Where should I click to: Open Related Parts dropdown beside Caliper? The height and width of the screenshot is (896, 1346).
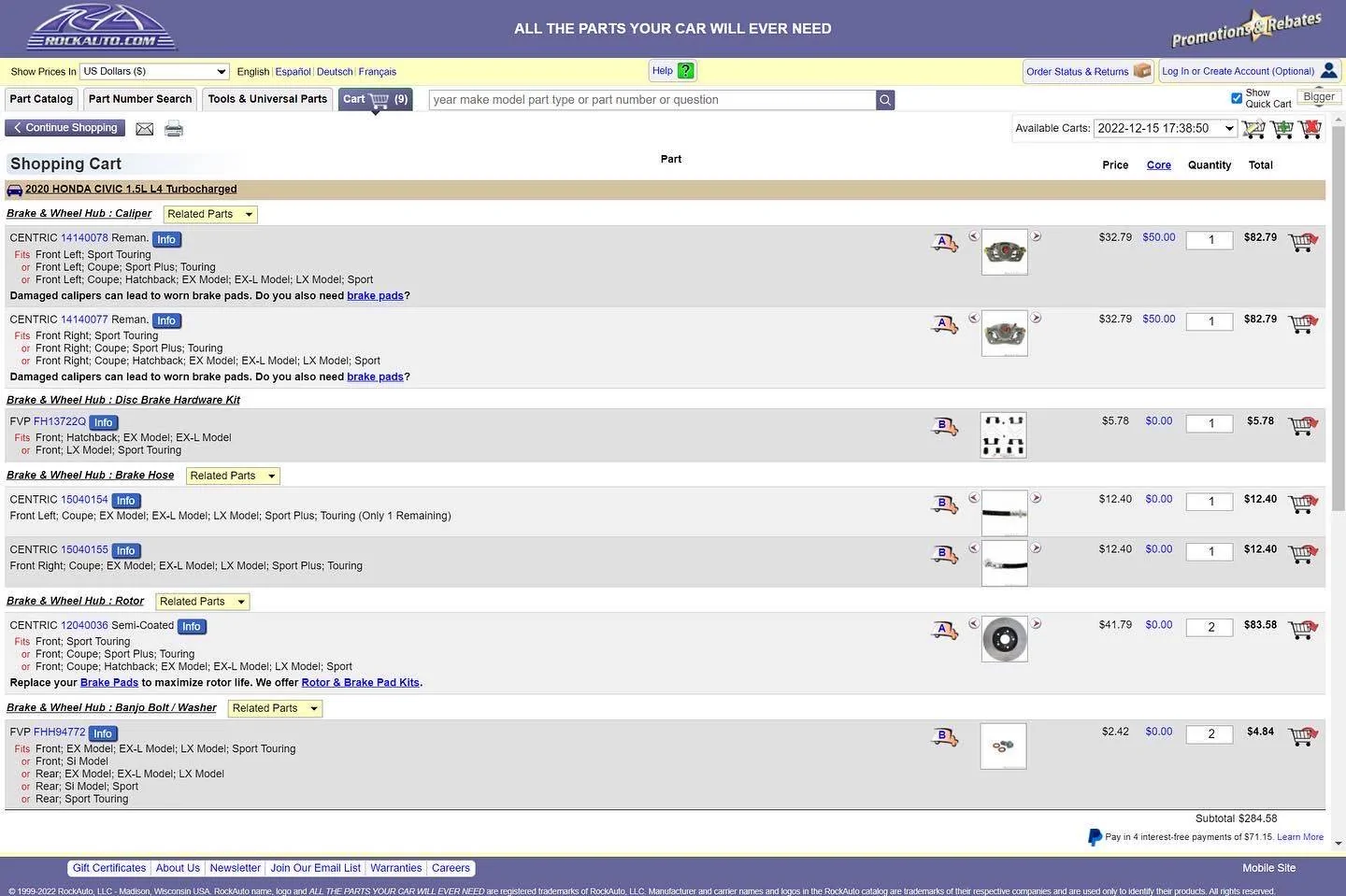click(210, 214)
